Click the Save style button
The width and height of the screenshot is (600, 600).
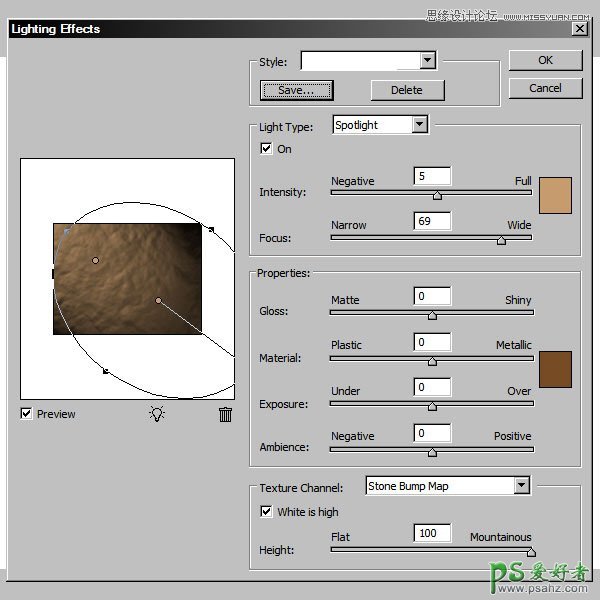click(x=296, y=90)
